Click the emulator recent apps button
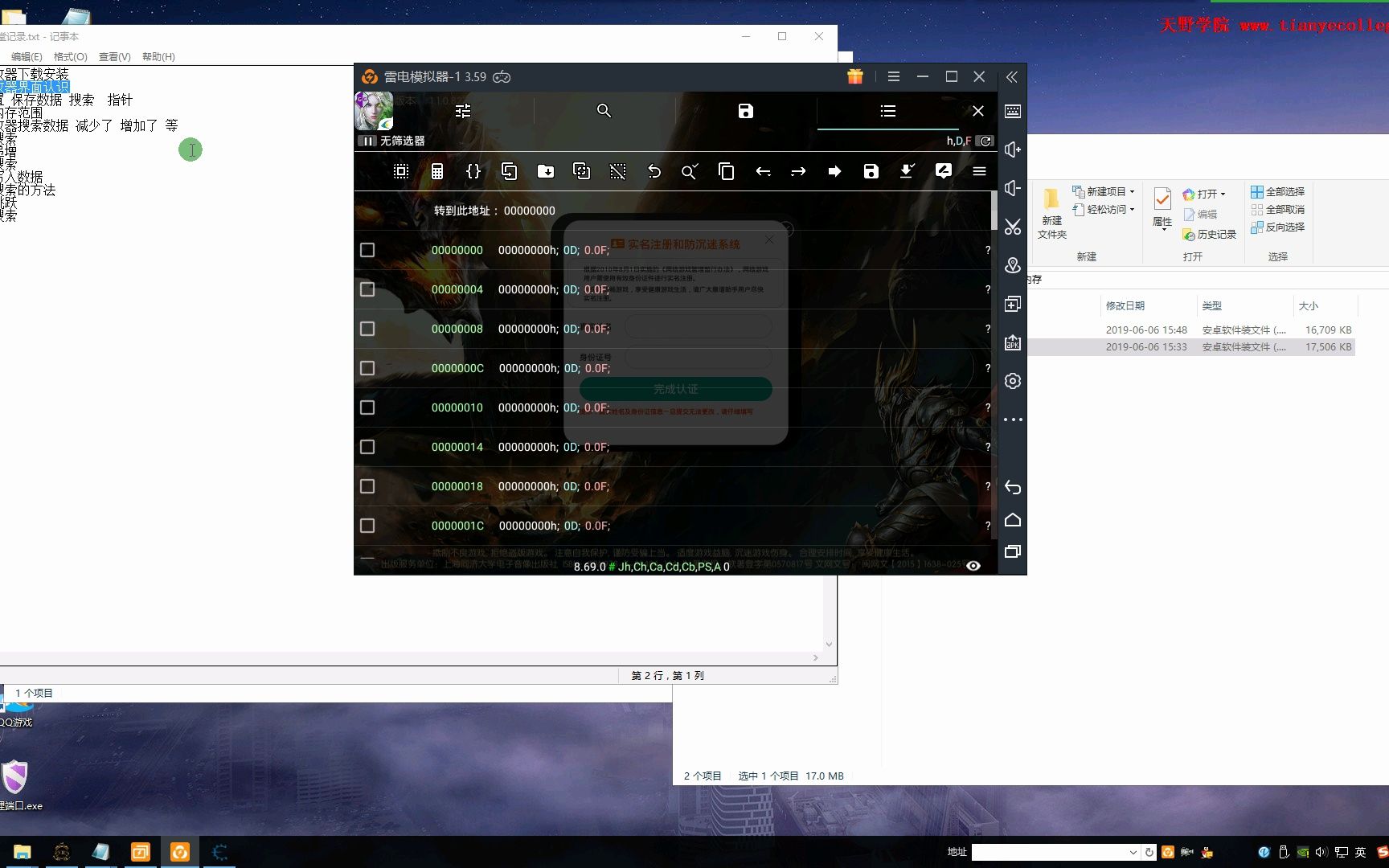This screenshot has width=1389, height=868. [1013, 551]
